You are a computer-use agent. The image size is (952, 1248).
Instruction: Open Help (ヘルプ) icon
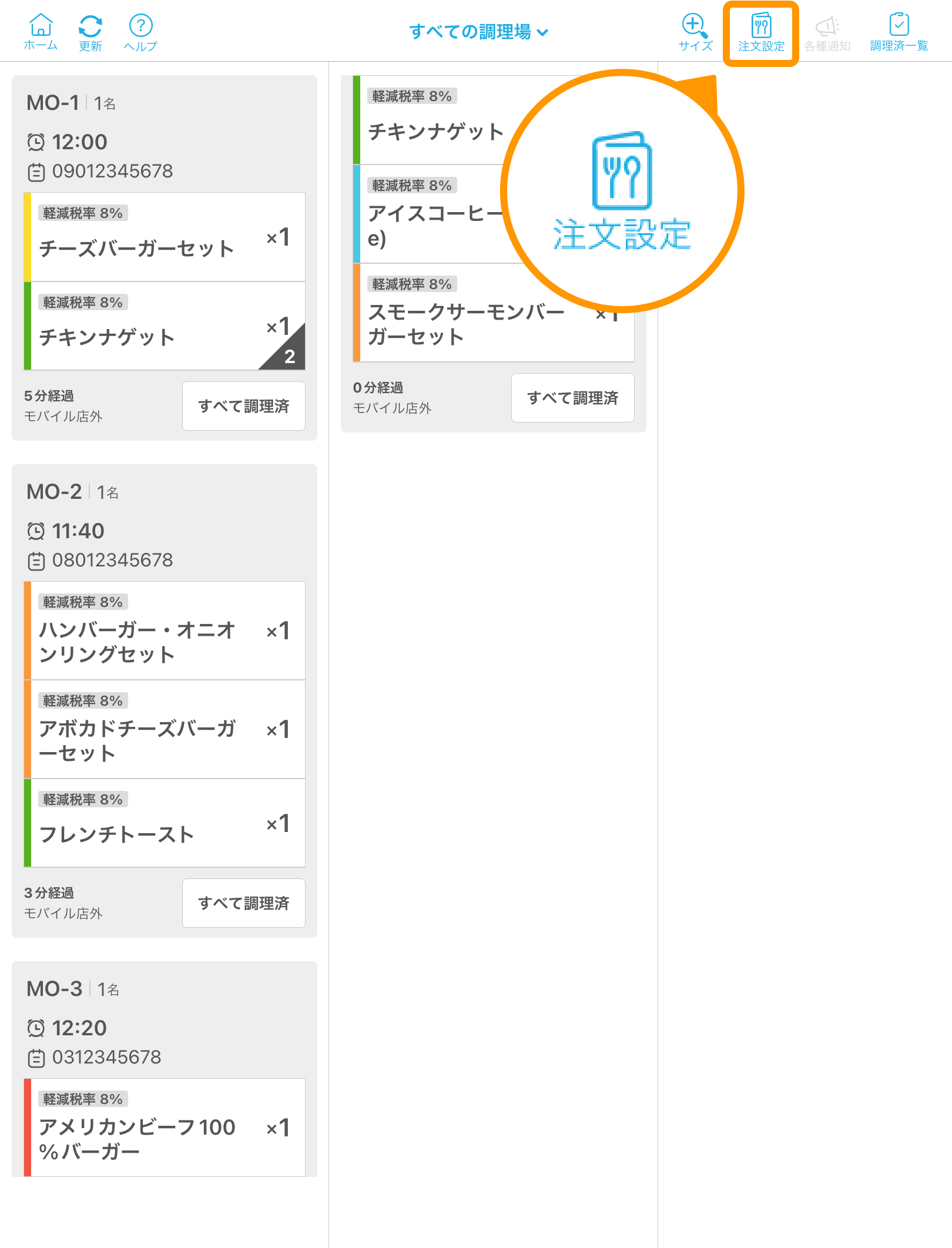[140, 33]
